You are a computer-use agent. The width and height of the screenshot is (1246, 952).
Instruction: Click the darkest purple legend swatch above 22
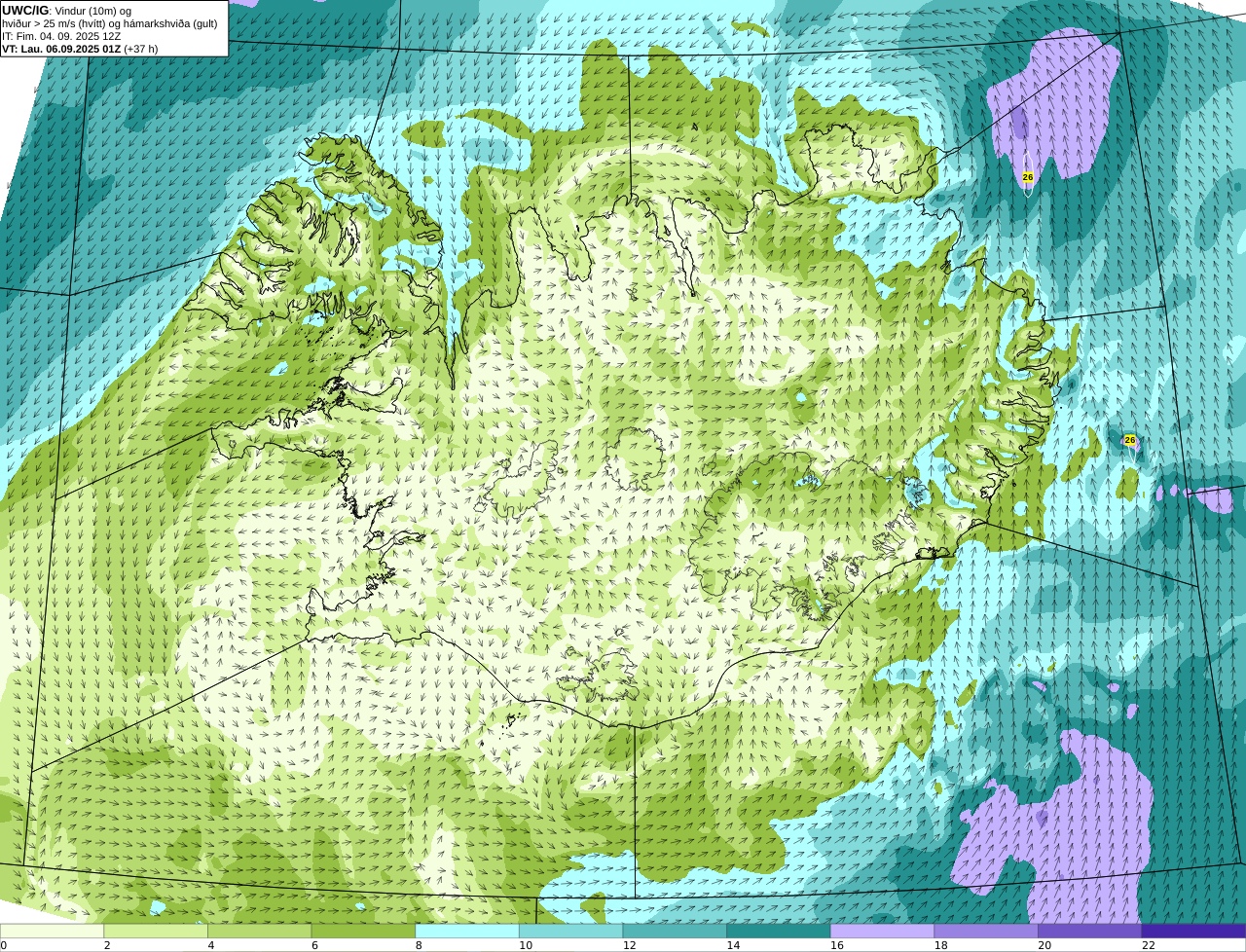tap(1193, 931)
